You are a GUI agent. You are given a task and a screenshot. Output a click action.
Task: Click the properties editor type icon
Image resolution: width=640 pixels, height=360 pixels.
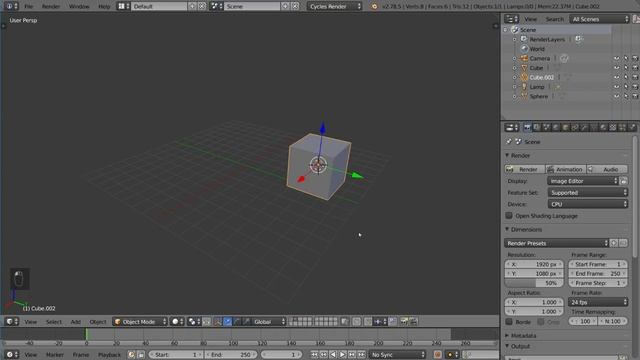[x=511, y=128]
